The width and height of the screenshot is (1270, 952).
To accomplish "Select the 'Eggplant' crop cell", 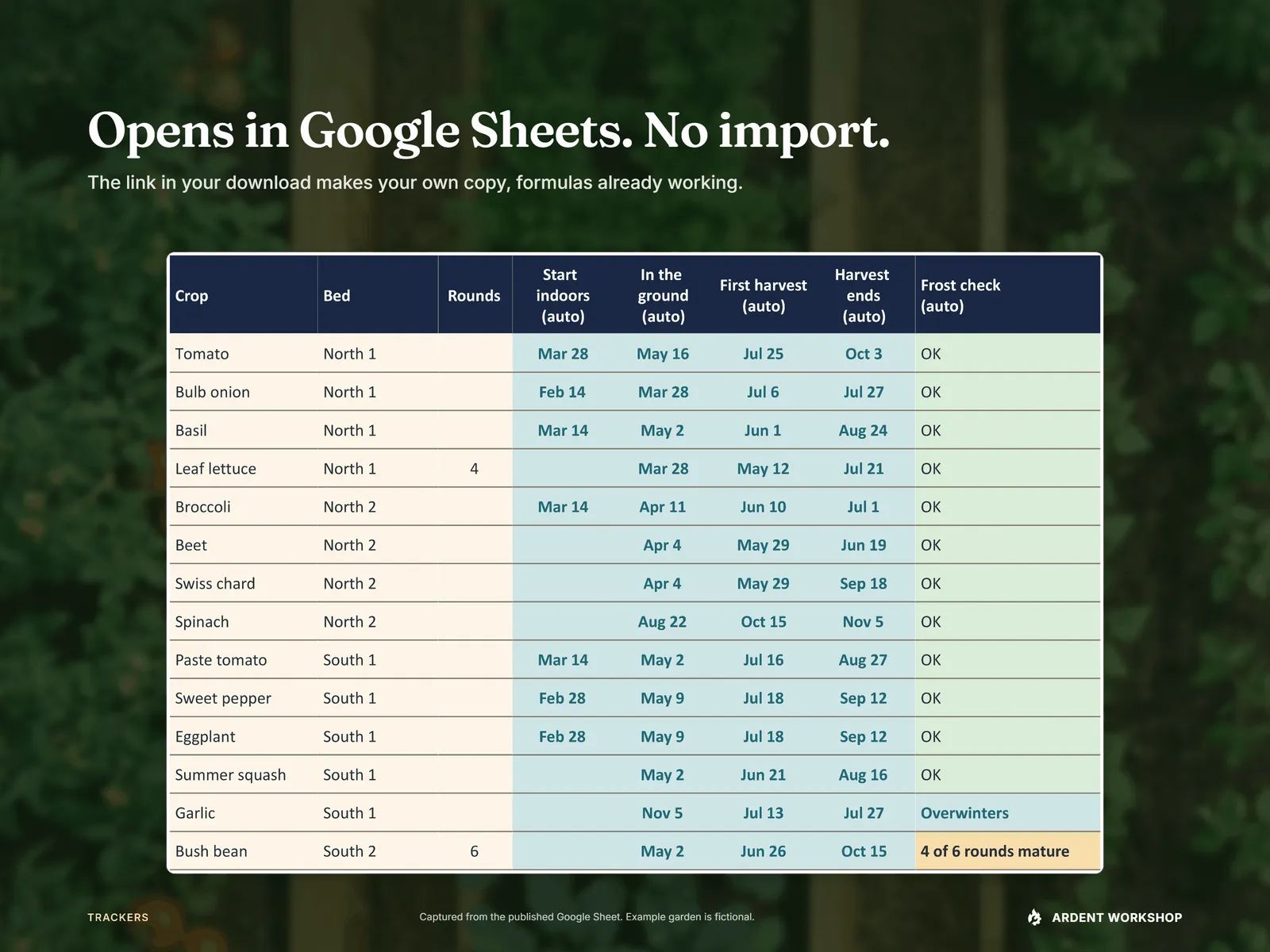I will click(243, 736).
